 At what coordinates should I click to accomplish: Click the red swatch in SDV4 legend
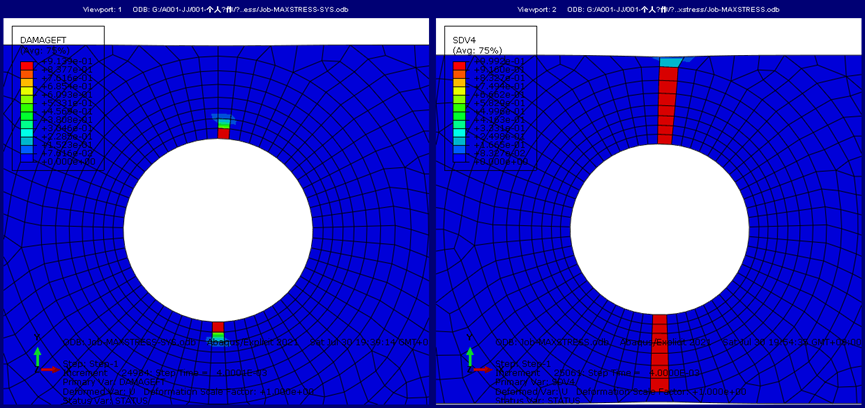[459, 66]
